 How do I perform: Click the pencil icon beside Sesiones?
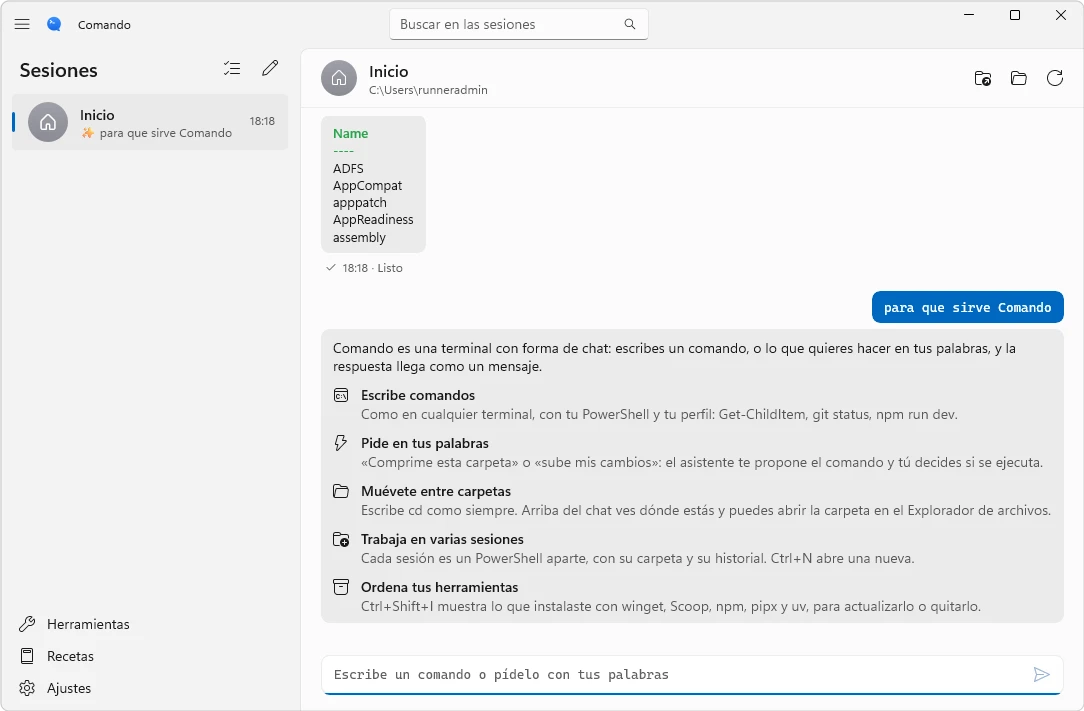click(270, 68)
